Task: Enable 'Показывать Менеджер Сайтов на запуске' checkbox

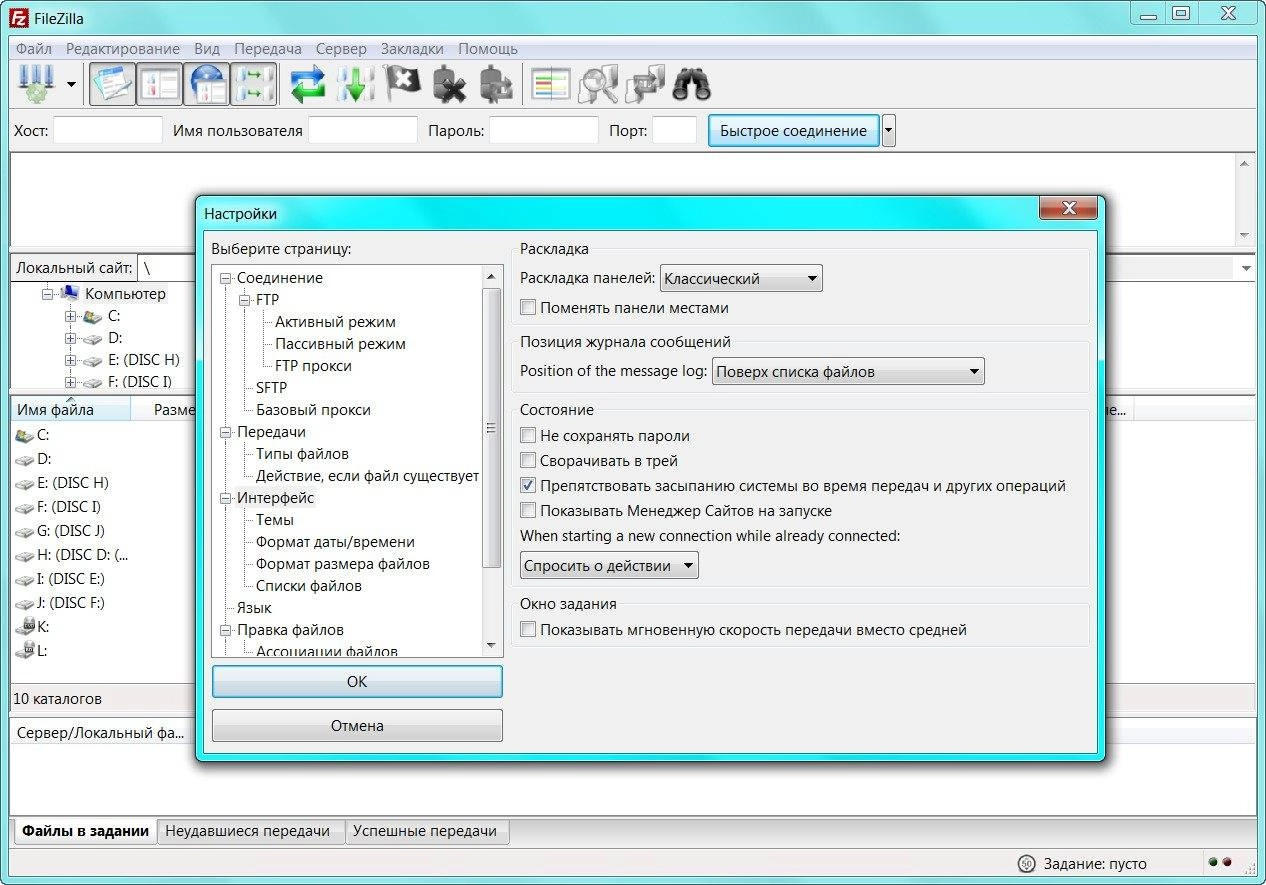Action: 528,511
